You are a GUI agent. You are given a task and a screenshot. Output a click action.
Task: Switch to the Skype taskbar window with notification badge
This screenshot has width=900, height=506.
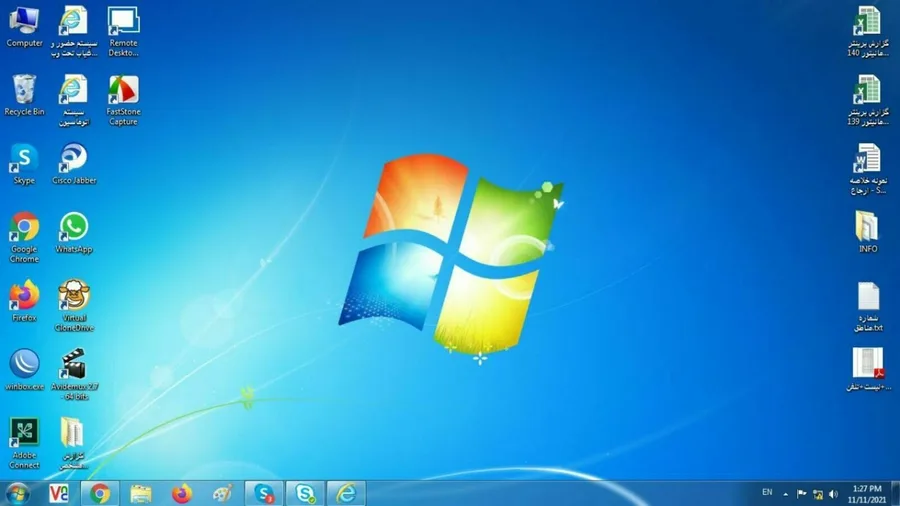point(264,493)
